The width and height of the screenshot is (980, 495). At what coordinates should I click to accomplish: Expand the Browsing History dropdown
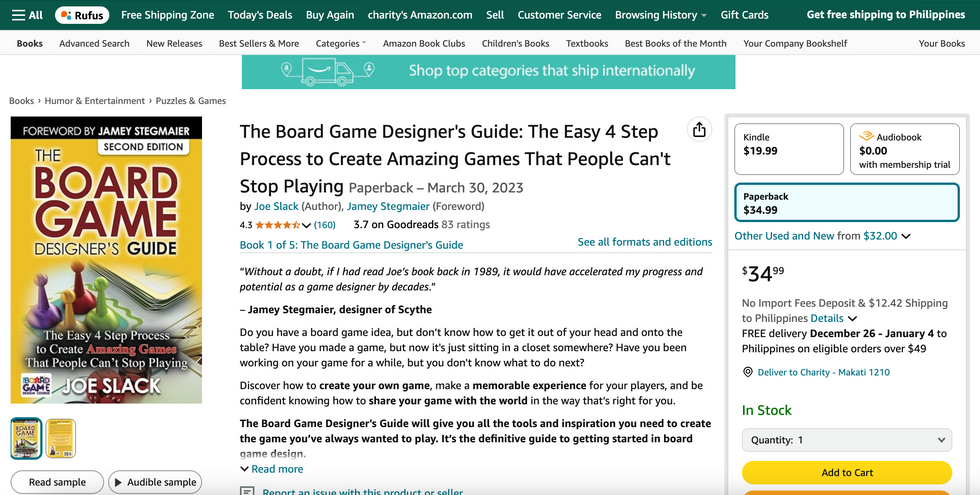661,15
